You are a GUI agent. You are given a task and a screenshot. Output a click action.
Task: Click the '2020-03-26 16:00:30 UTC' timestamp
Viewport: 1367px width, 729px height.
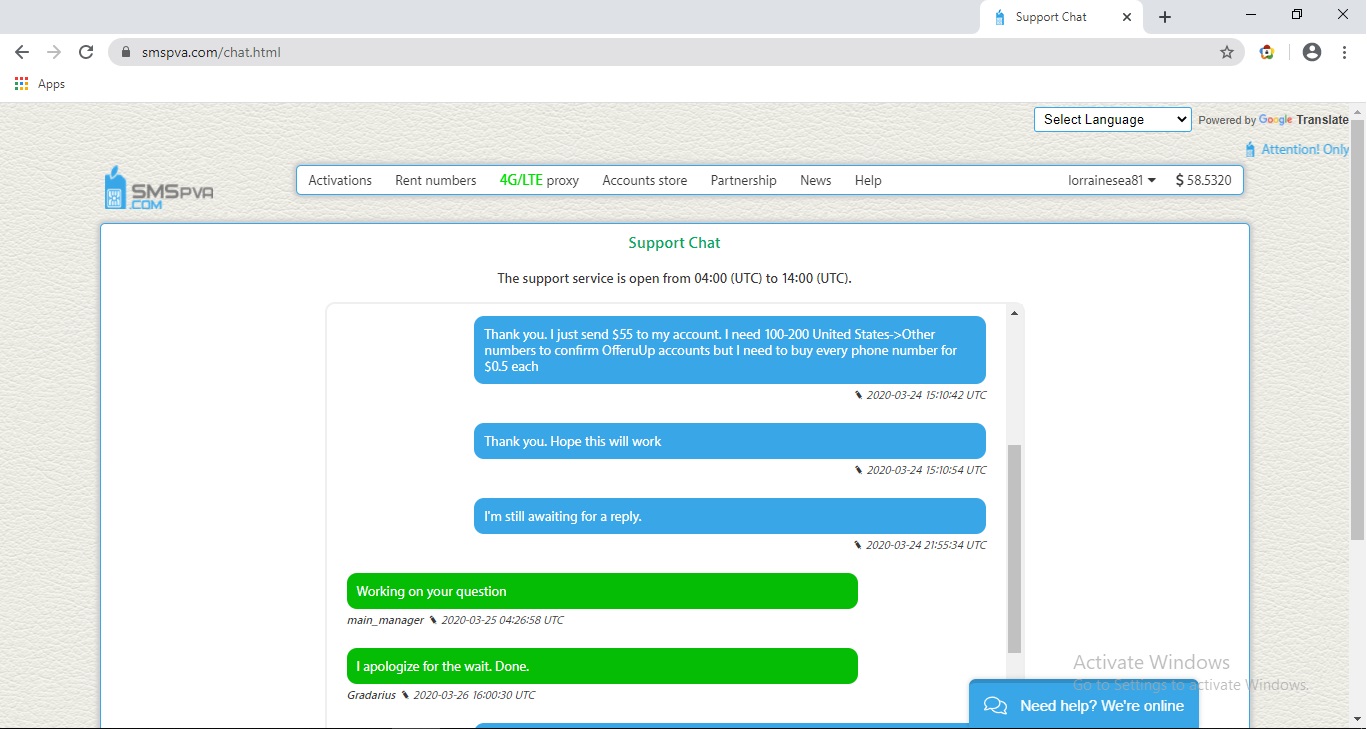coord(474,695)
